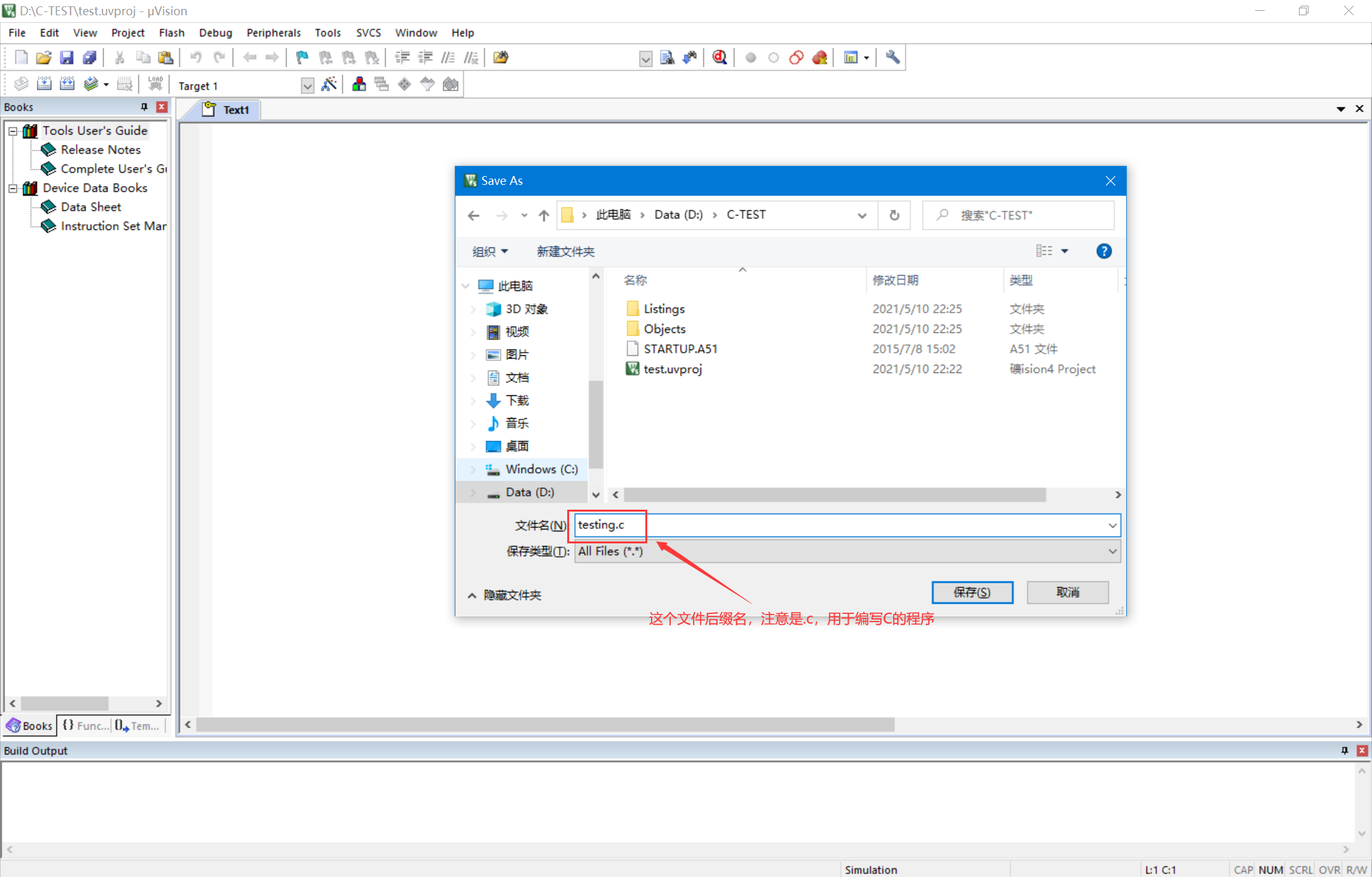Collapse the Tools User's Guide tree node
Viewport: 1372px width, 877px height.
pos(13,131)
